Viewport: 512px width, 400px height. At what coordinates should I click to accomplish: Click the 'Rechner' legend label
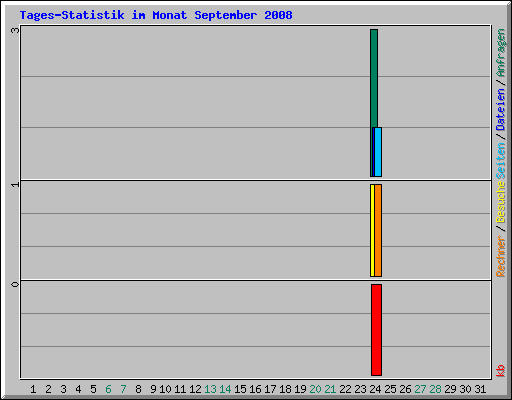501,256
